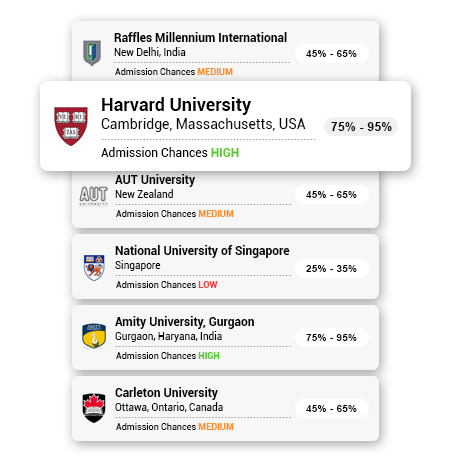Click the Raffles Millennium International shield logo
The image size is (452, 460).
pyautogui.click(x=92, y=53)
